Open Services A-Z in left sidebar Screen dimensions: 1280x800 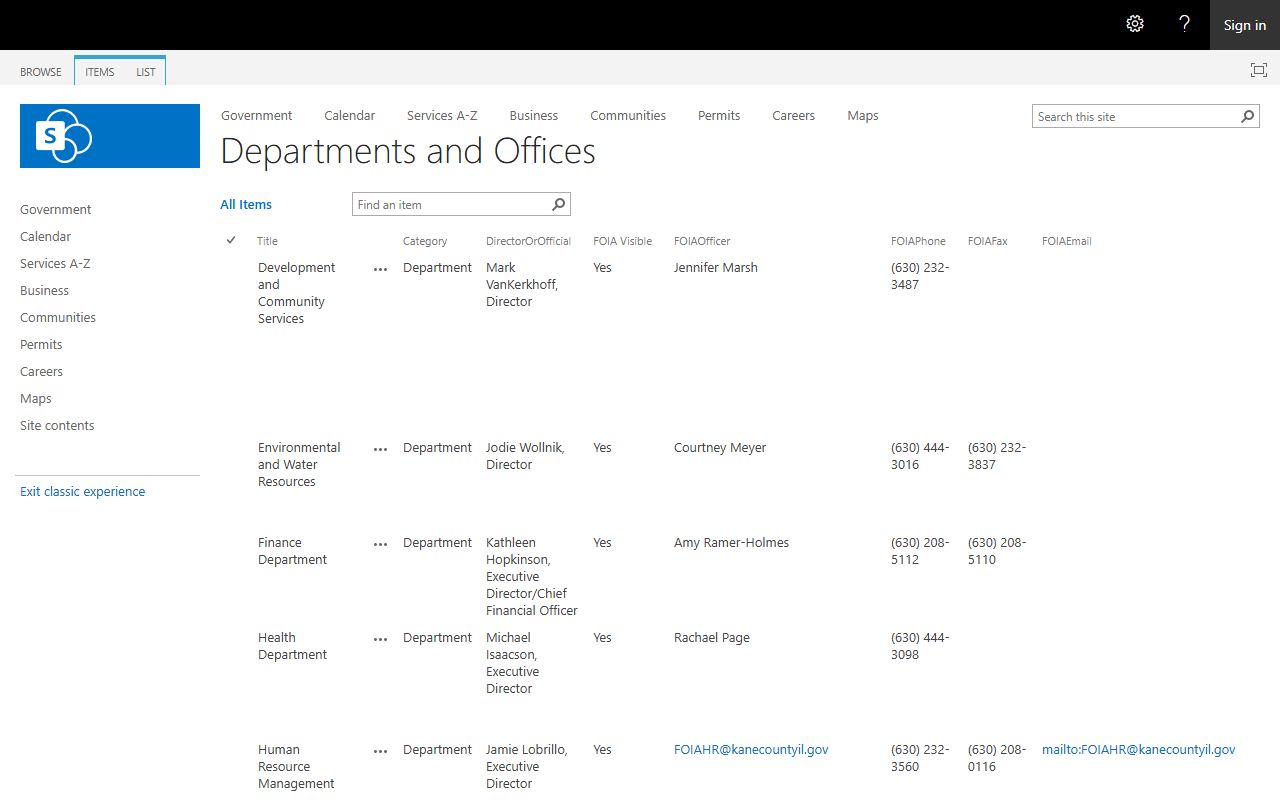[55, 264]
